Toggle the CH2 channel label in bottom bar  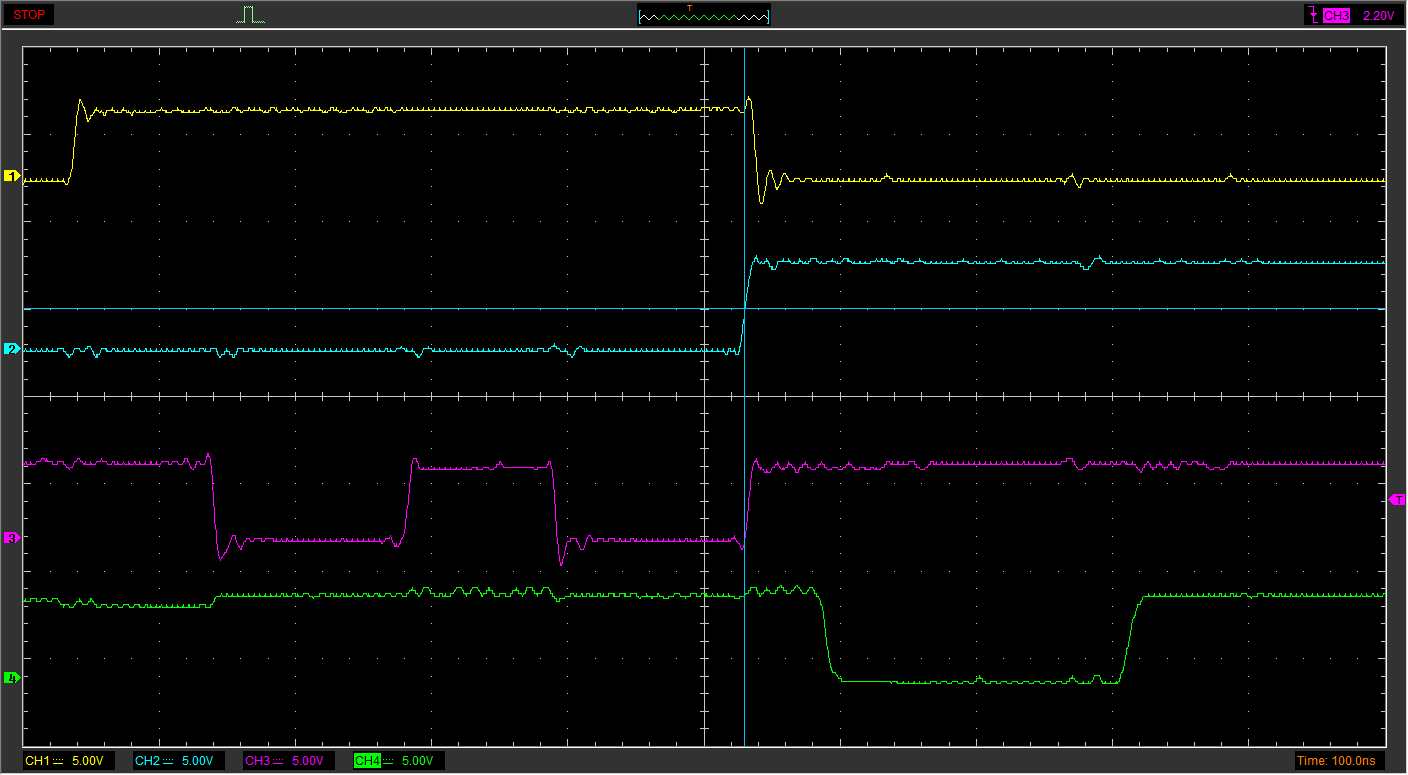point(148,761)
